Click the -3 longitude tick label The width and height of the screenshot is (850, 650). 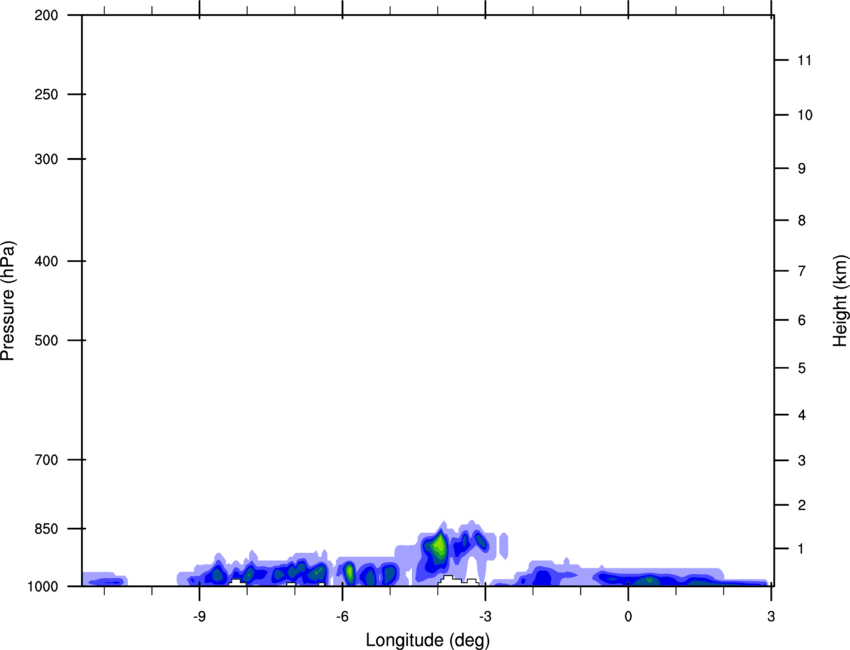(x=485, y=617)
